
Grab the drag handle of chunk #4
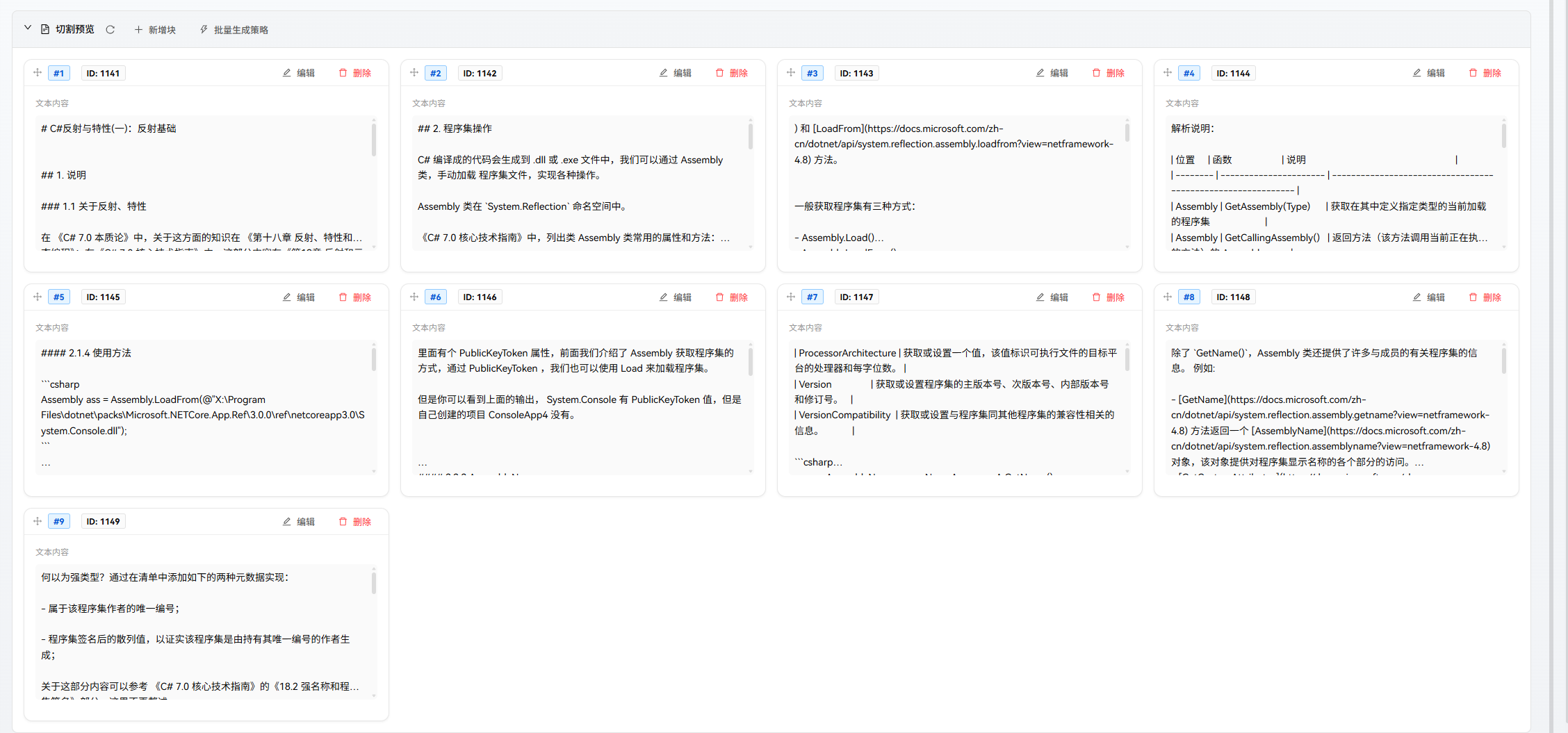[x=1168, y=73]
